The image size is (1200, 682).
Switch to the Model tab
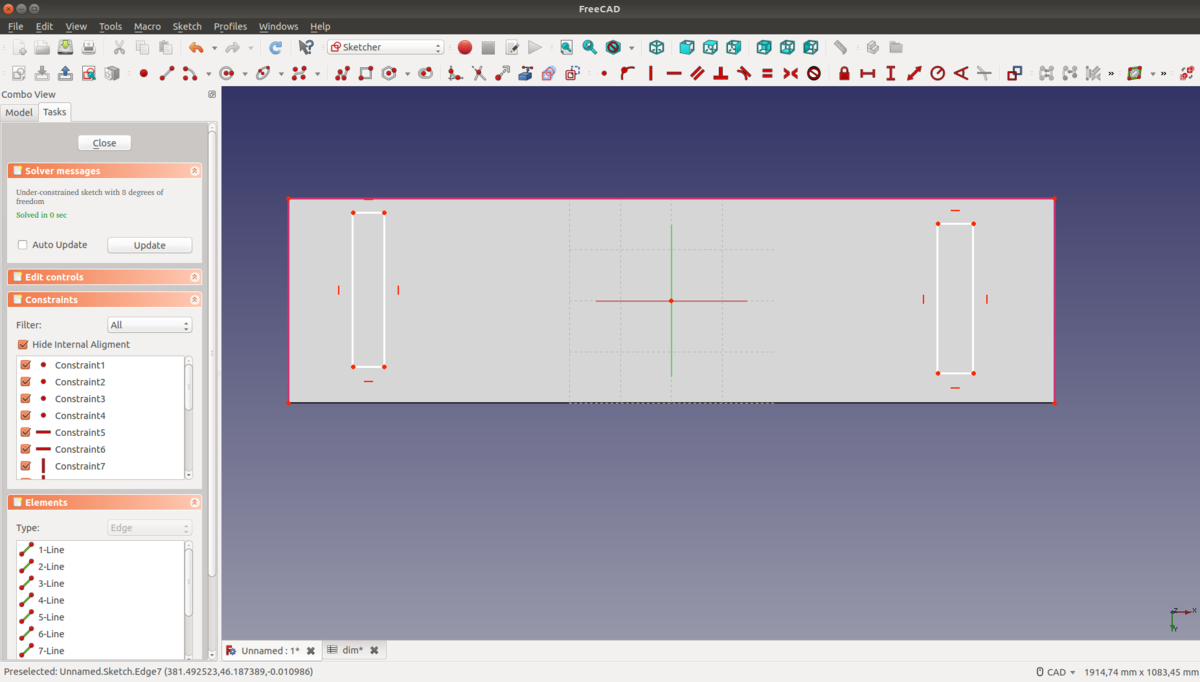point(19,112)
